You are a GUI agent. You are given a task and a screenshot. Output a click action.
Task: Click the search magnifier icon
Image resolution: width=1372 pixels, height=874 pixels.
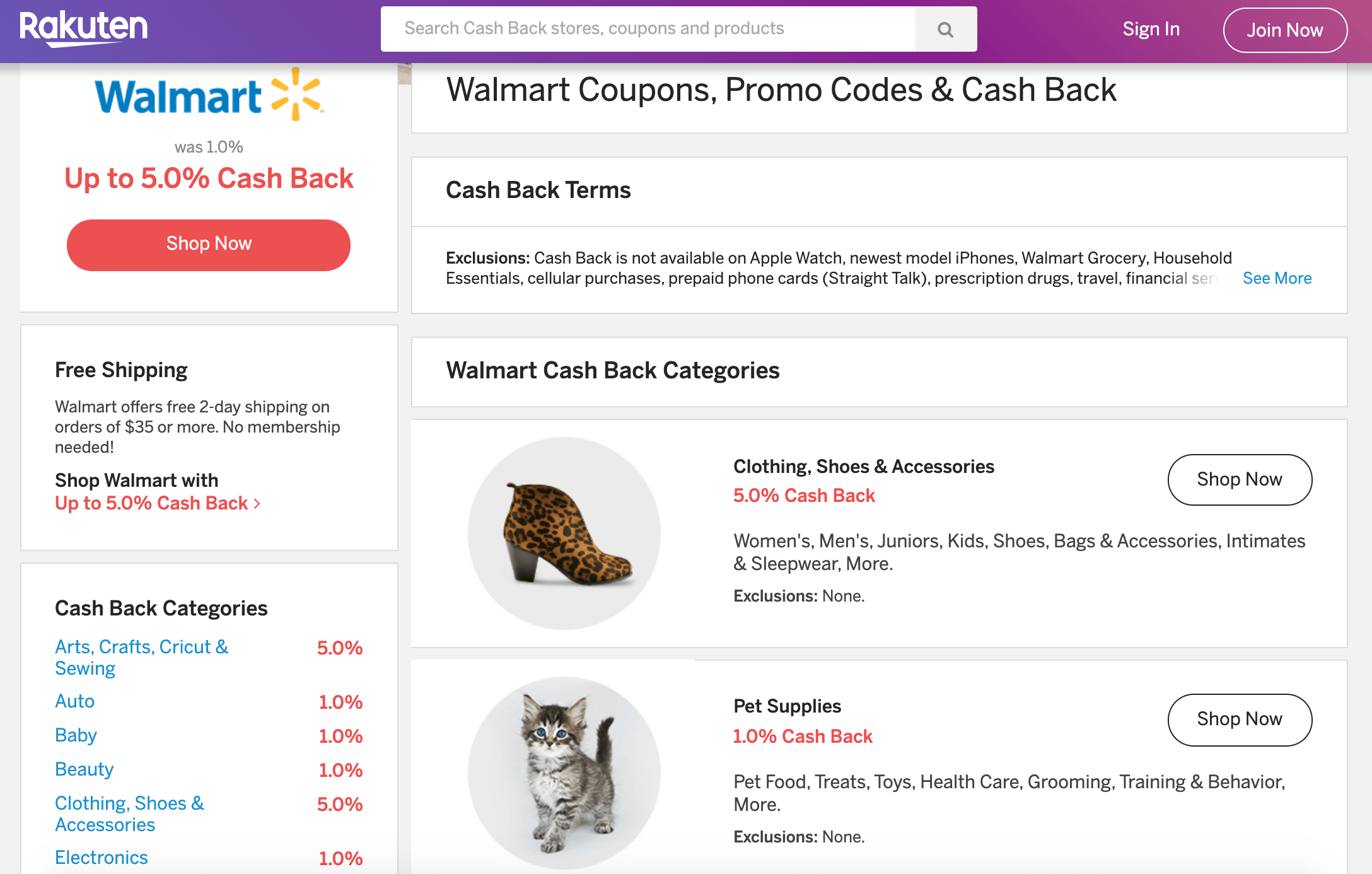(945, 30)
